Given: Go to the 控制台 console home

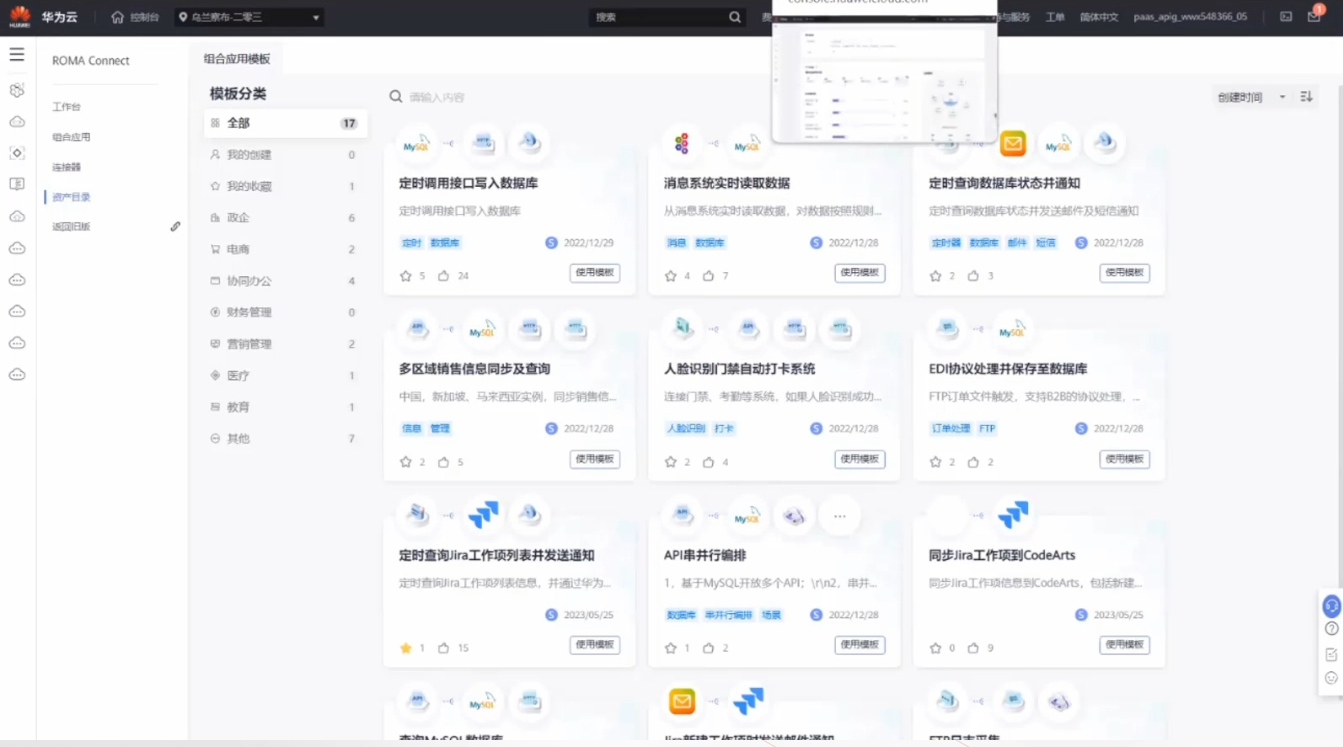Looking at the screenshot, I should [x=135, y=17].
